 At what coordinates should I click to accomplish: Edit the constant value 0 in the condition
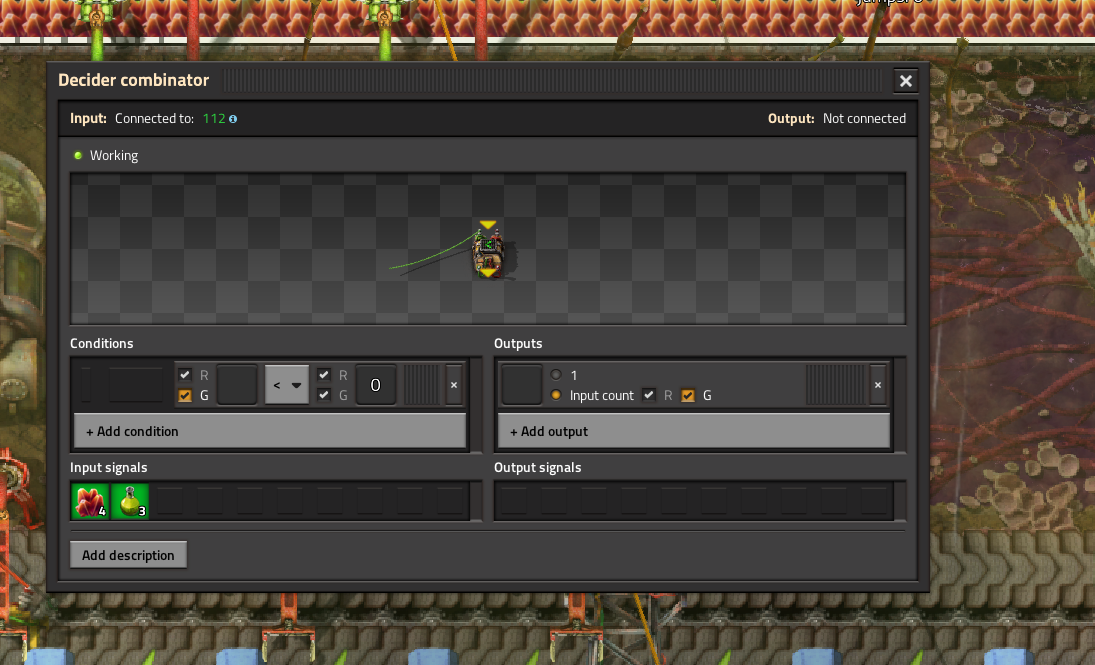pyautogui.click(x=376, y=385)
